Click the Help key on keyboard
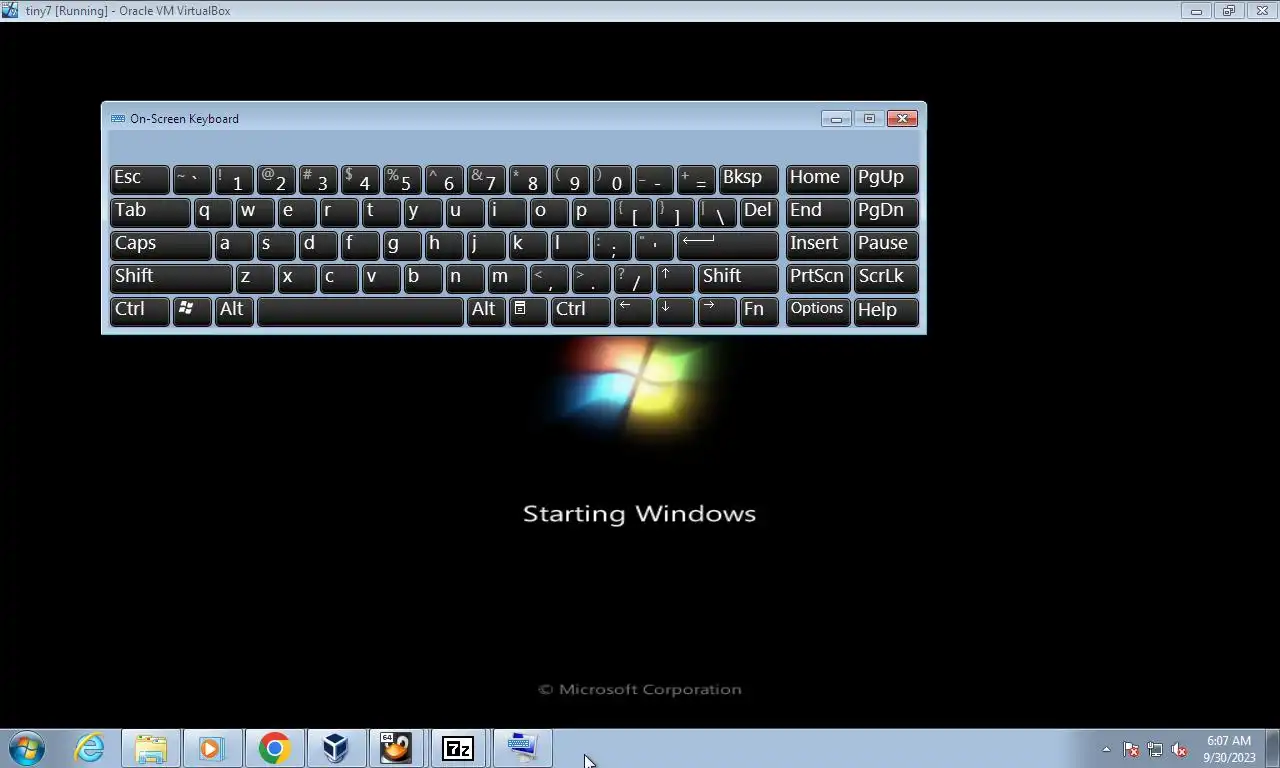This screenshot has height=768, width=1280. [886, 310]
